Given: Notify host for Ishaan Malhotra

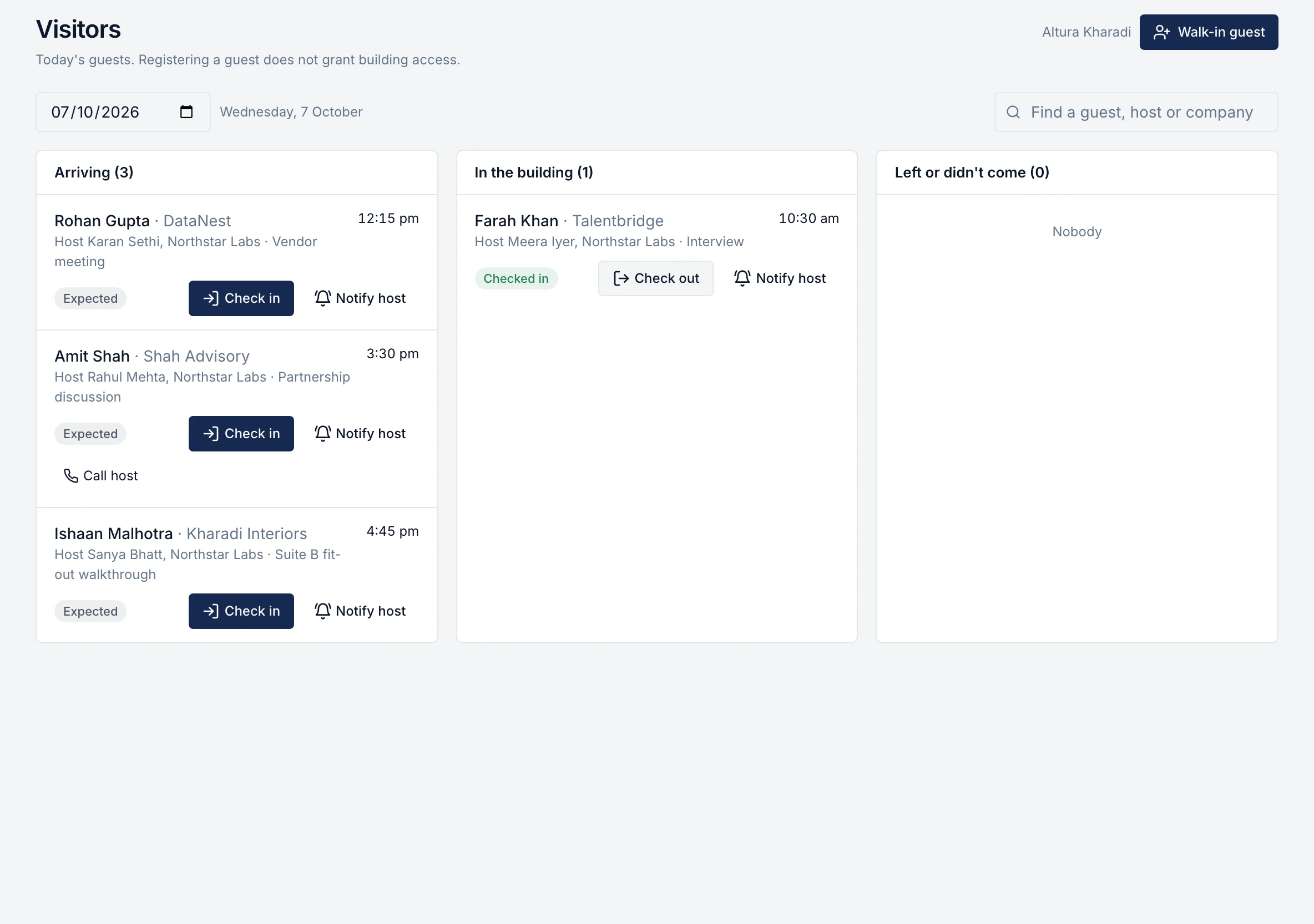Looking at the screenshot, I should [x=360, y=611].
